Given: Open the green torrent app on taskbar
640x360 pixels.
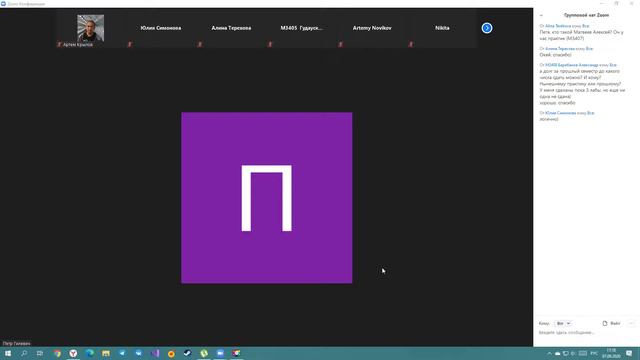Looking at the screenshot, I should point(204,353).
